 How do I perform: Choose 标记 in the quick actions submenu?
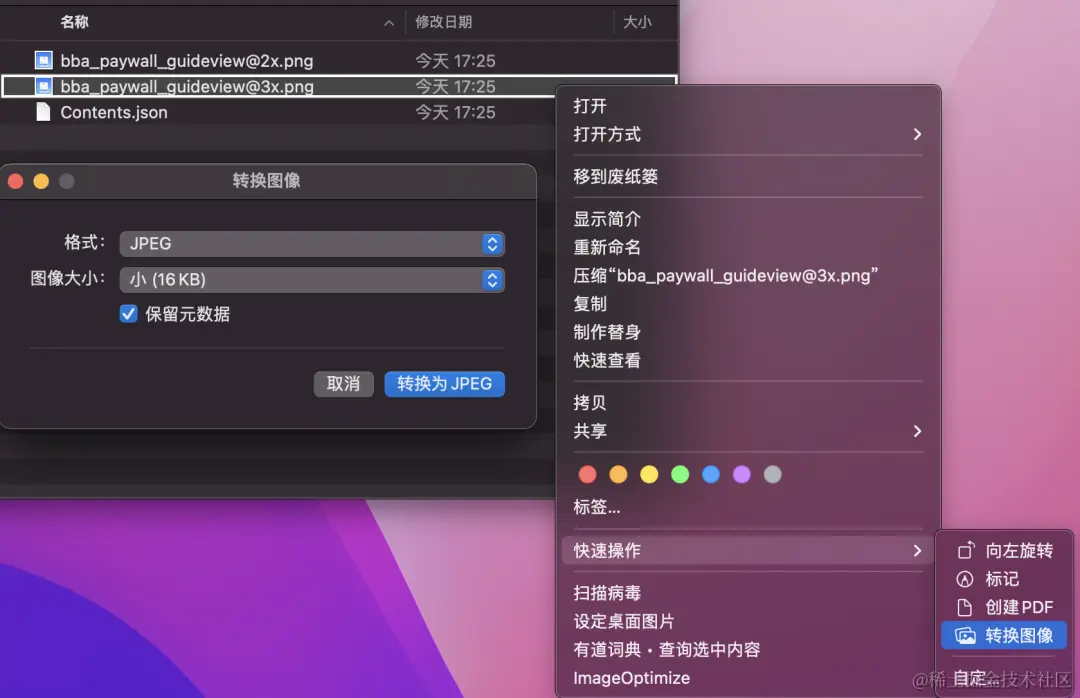click(x=1004, y=579)
